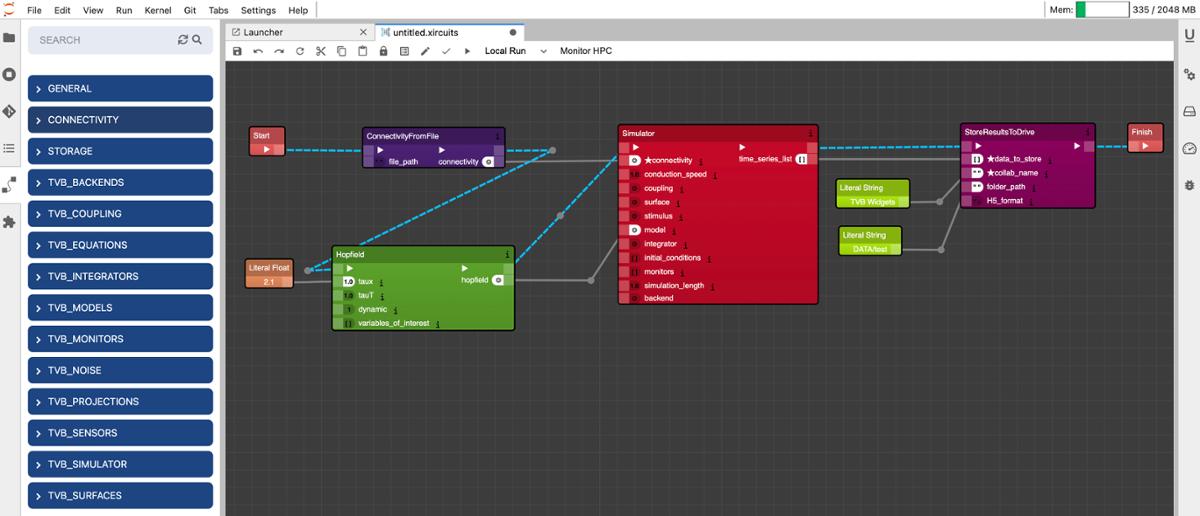This screenshot has height=516, width=1200.
Task: Click the save icon in the toolbar
Action: (237, 51)
